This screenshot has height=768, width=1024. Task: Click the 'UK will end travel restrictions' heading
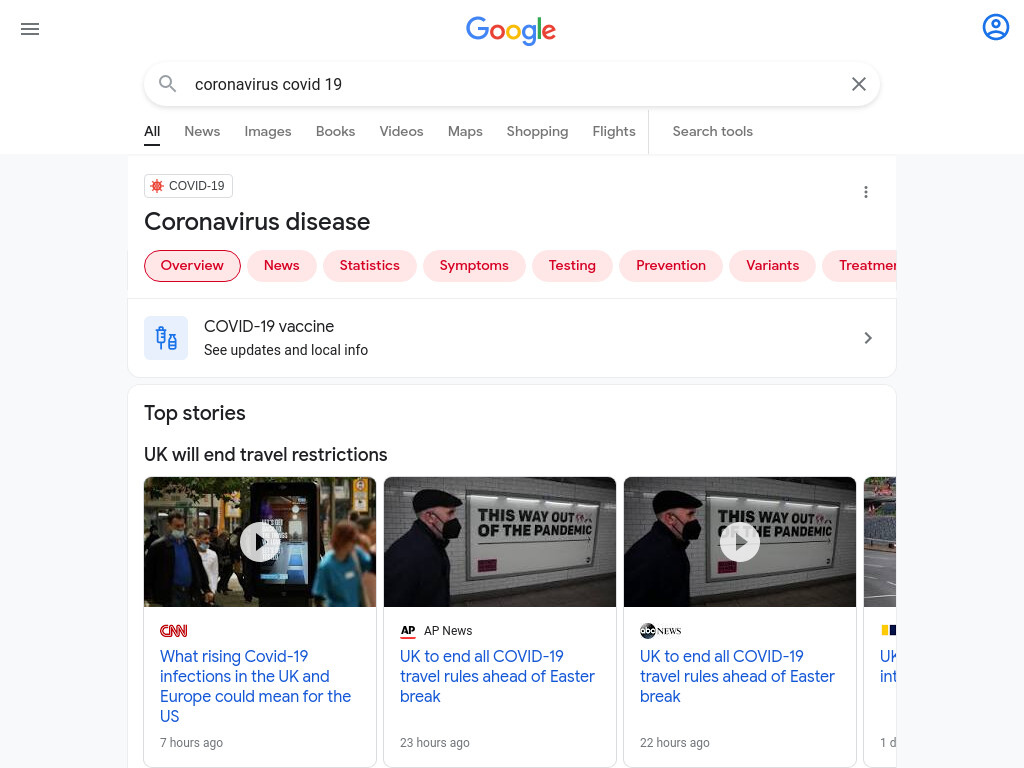266,455
